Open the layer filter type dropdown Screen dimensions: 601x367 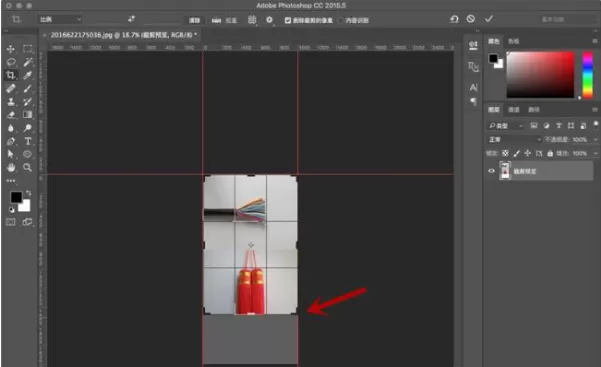point(506,125)
